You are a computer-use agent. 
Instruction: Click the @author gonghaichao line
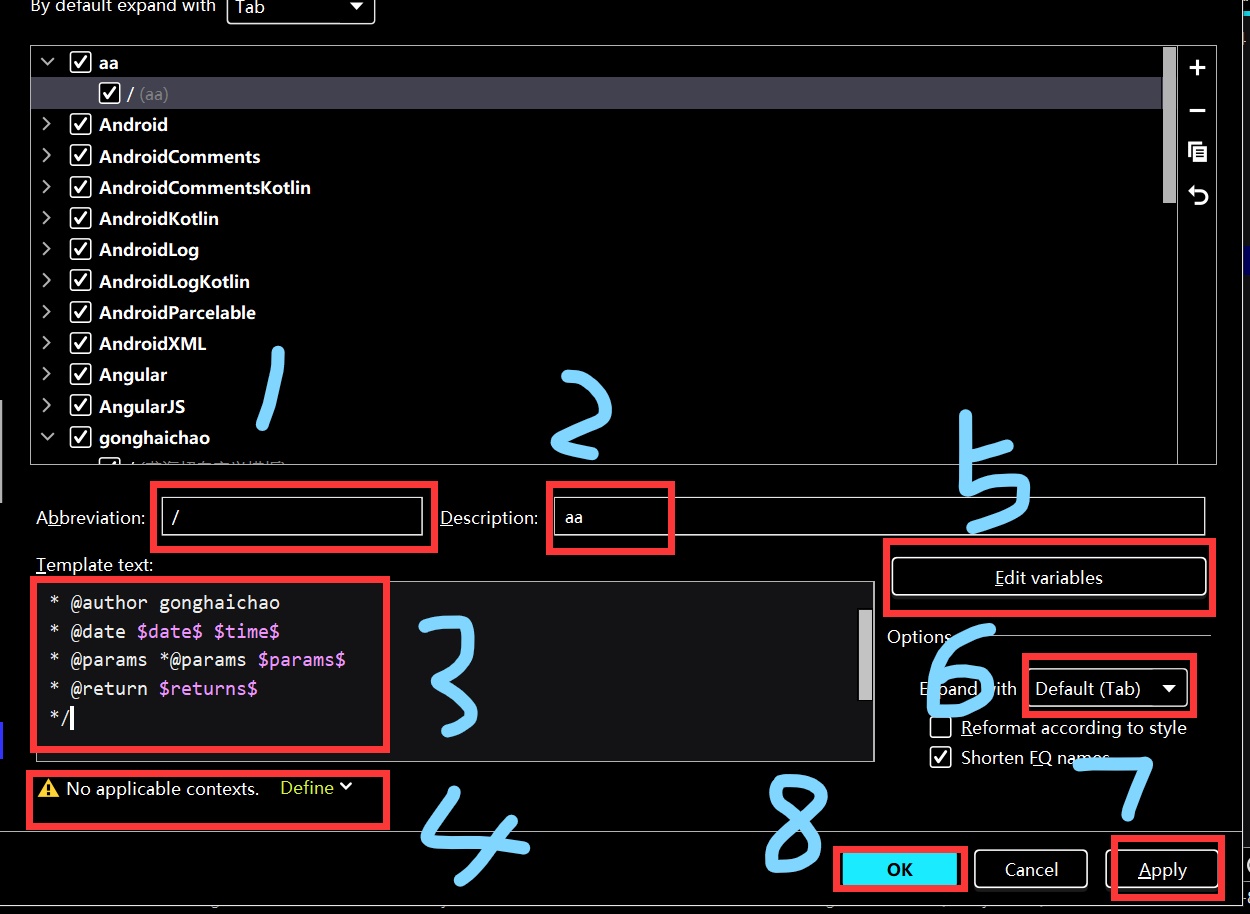coord(165,603)
